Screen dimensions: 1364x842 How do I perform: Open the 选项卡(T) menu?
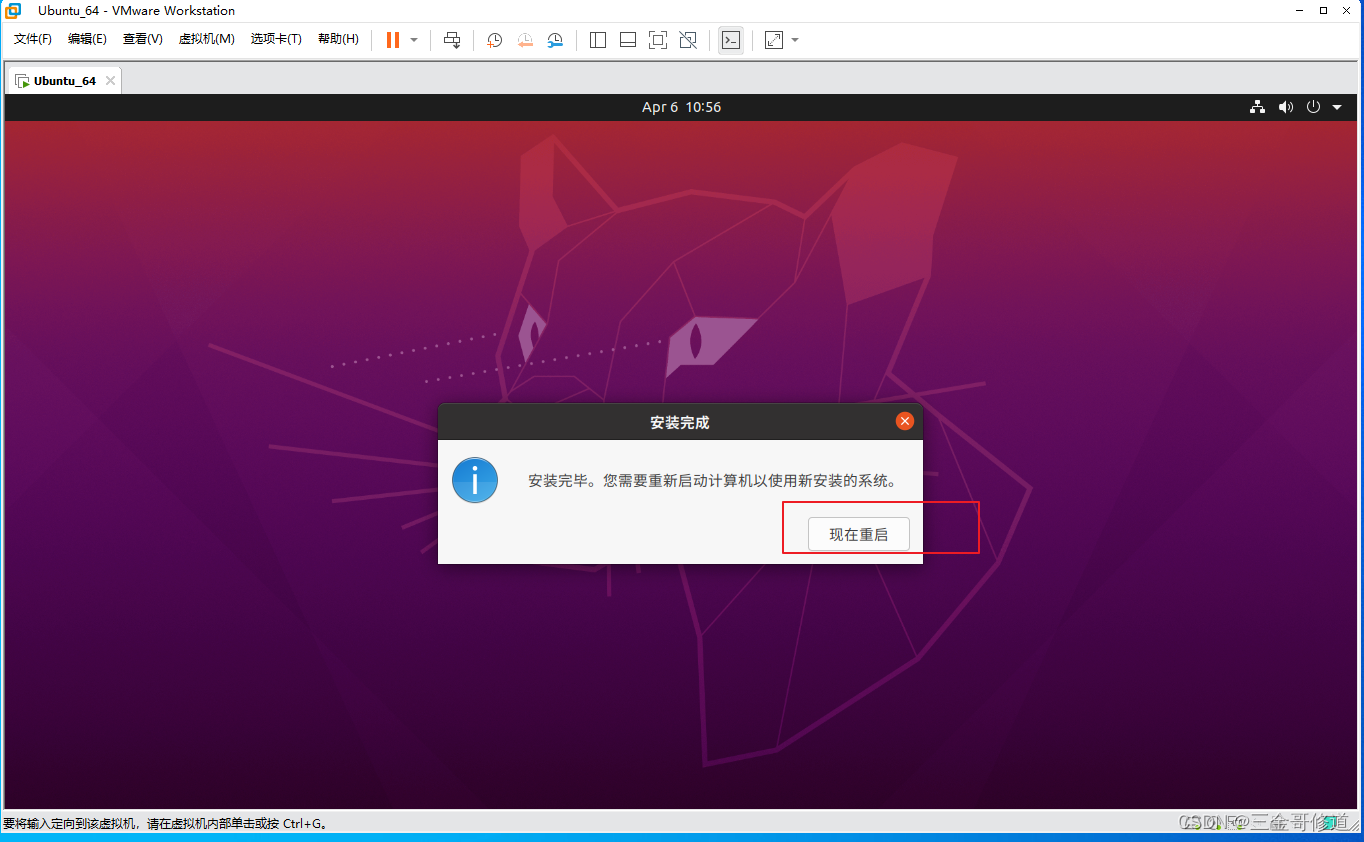pos(276,39)
